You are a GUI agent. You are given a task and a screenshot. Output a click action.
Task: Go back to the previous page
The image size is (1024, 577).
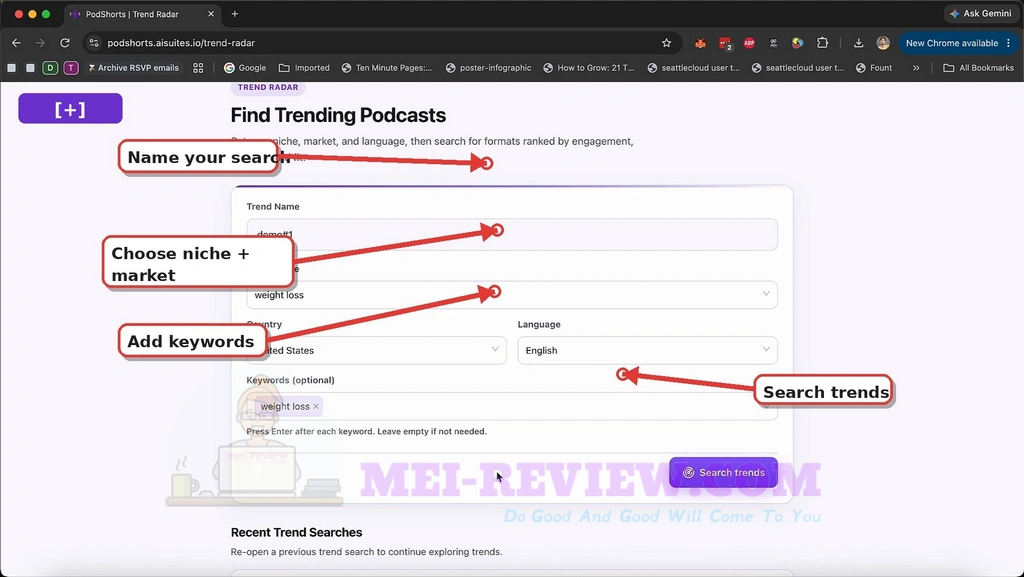tap(16, 43)
